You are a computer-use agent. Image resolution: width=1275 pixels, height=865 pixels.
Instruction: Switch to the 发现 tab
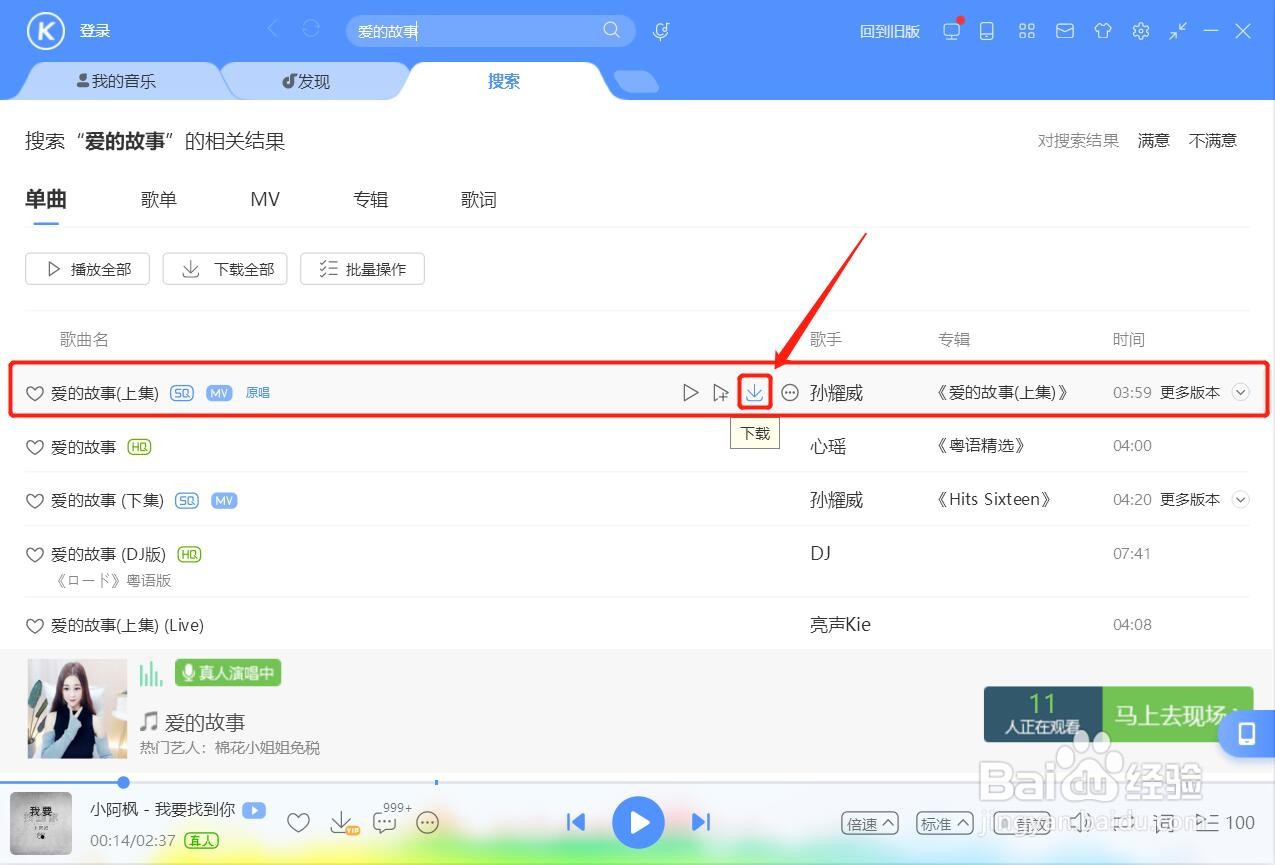tap(313, 81)
